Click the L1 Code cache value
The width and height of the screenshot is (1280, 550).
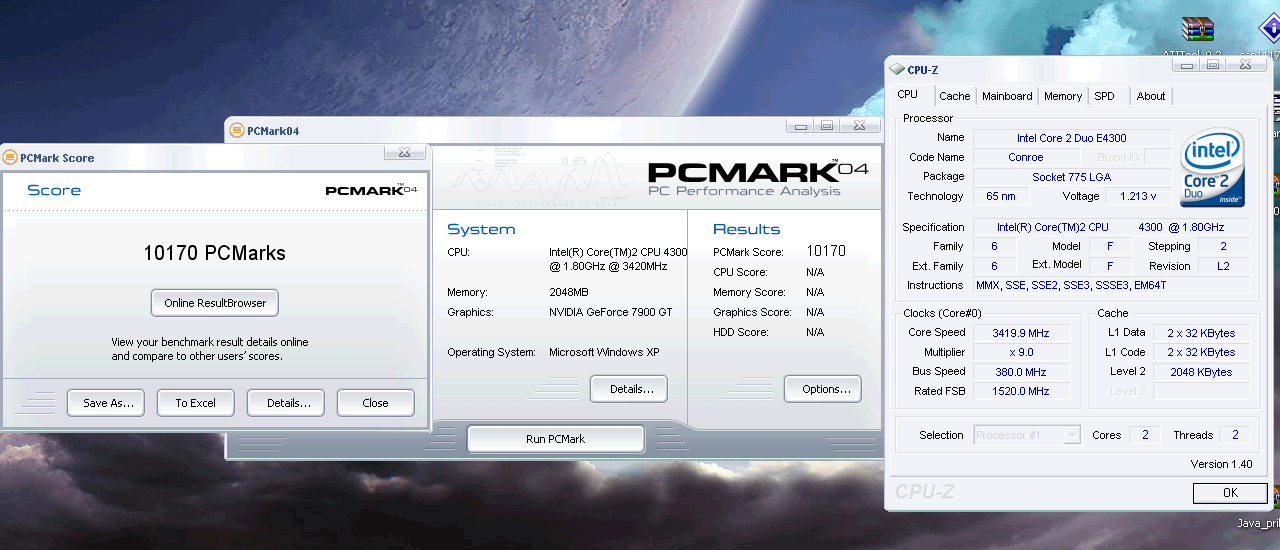(x=1201, y=352)
